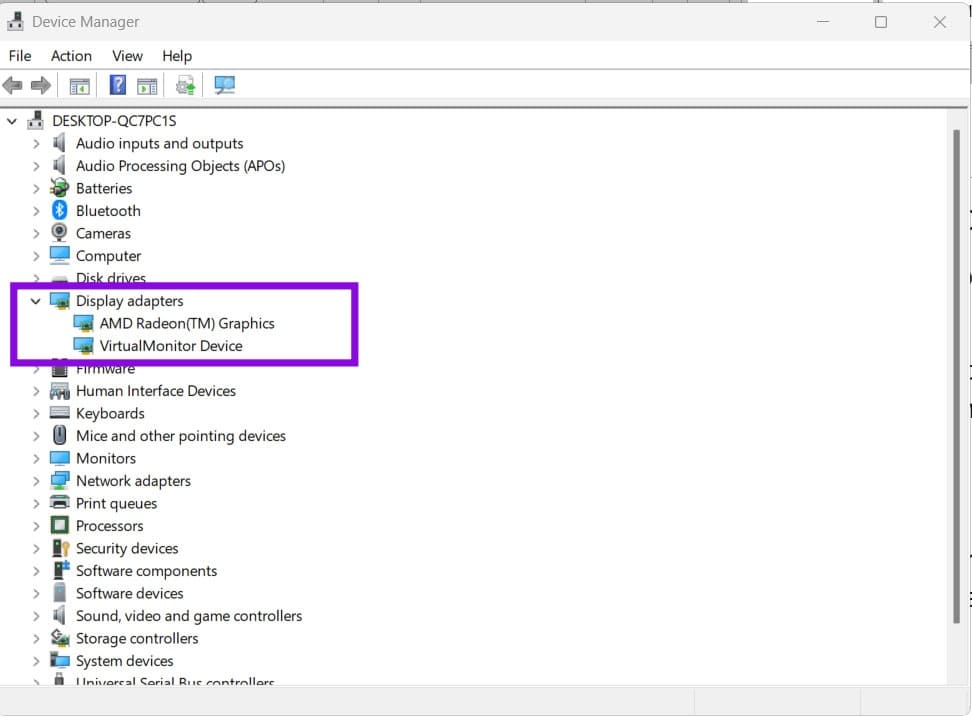
Task: Click the Keyboards category icon
Action: (60, 413)
